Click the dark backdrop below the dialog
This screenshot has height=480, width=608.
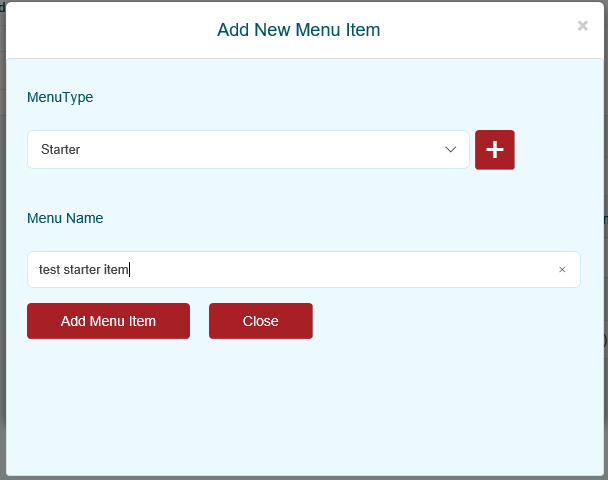point(300,477)
